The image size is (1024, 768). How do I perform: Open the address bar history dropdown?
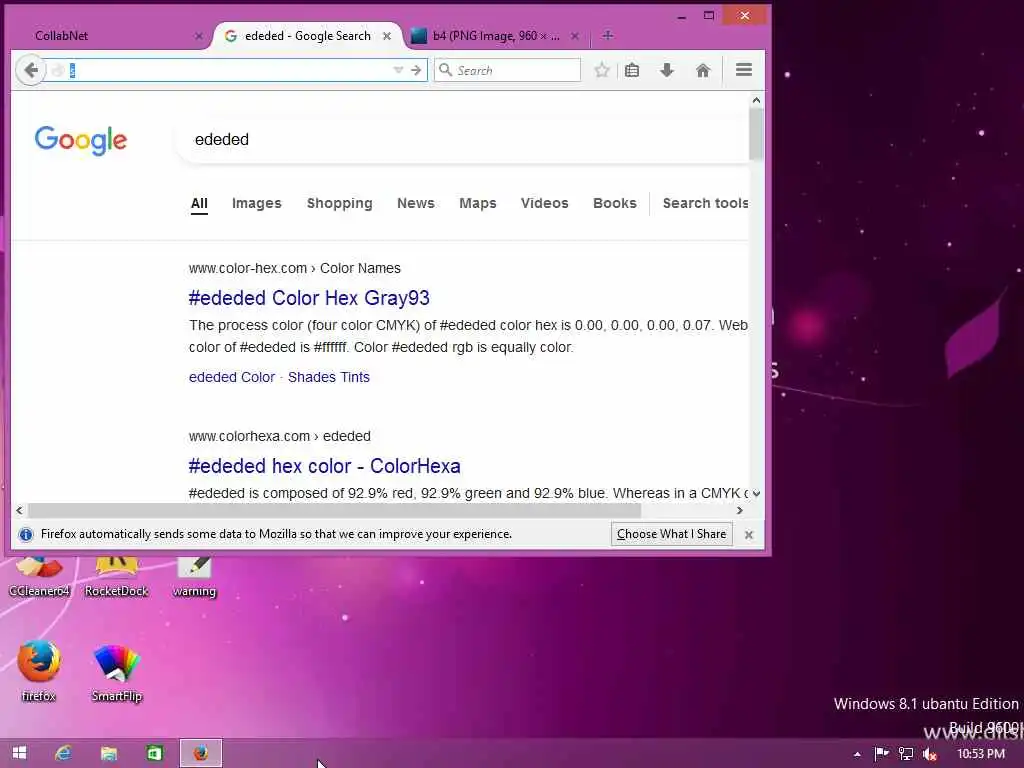point(398,70)
